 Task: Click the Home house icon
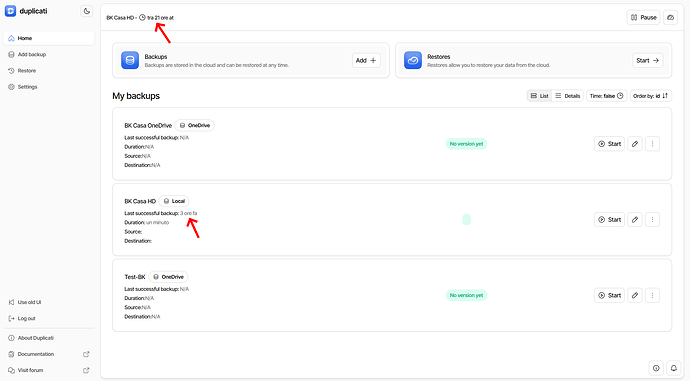11,38
